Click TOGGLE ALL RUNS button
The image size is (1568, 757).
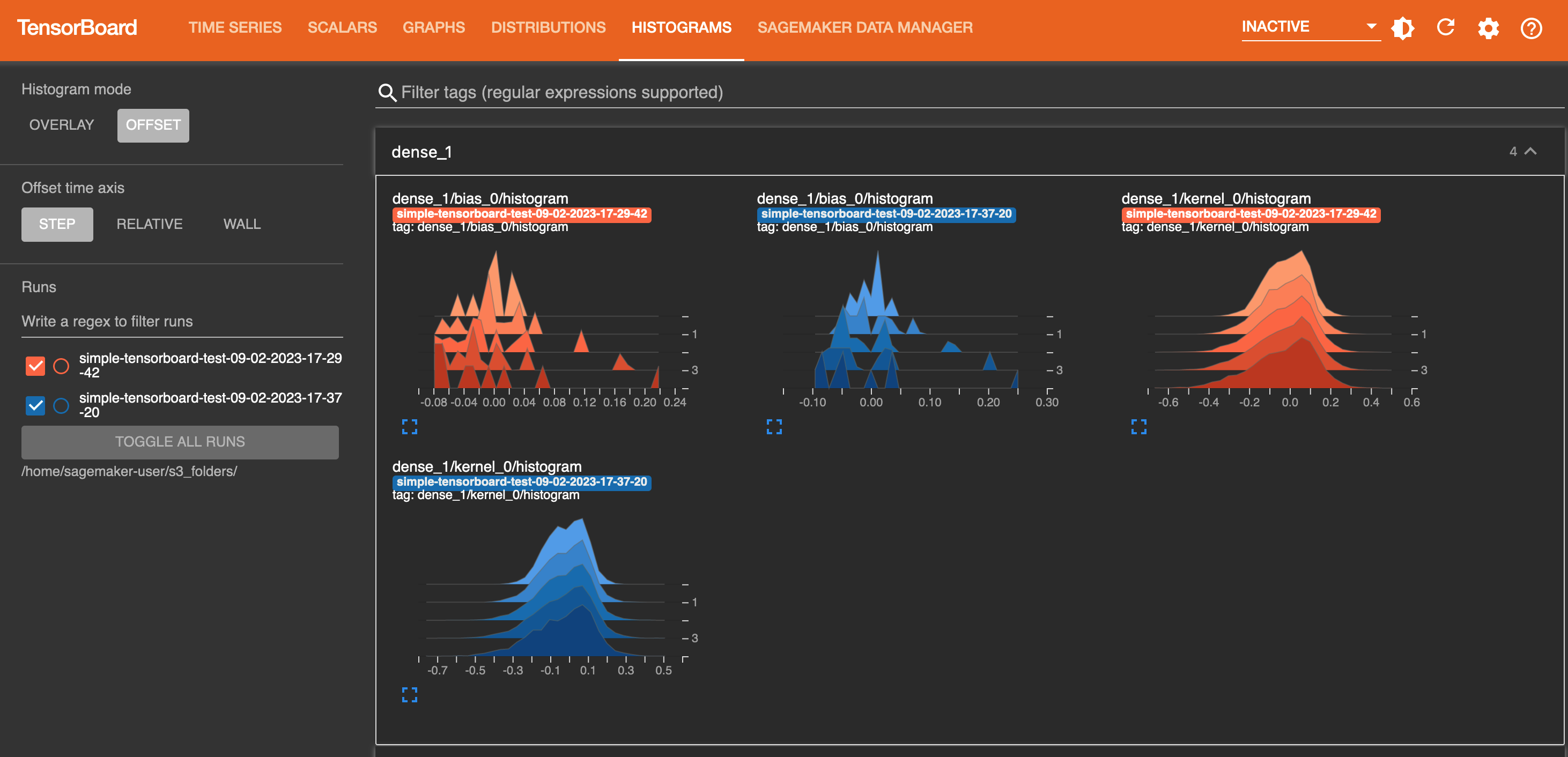180,441
